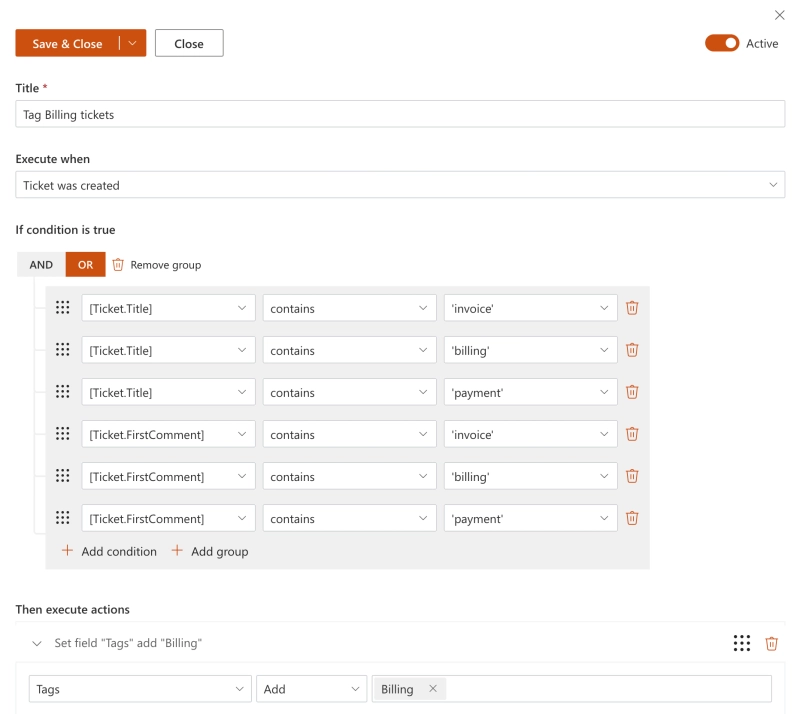Click the Remove group label
The width and height of the screenshot is (800, 714).
(166, 265)
